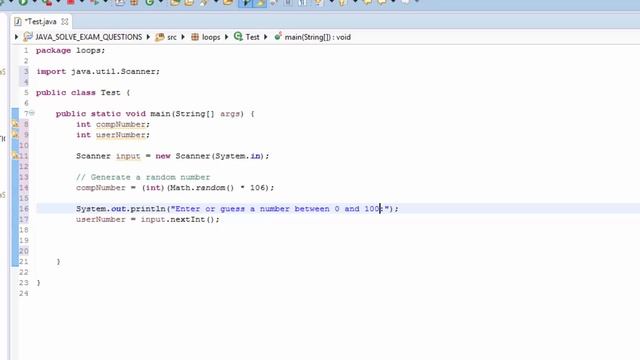Collapse the main method fold on line 7

tap(32, 113)
